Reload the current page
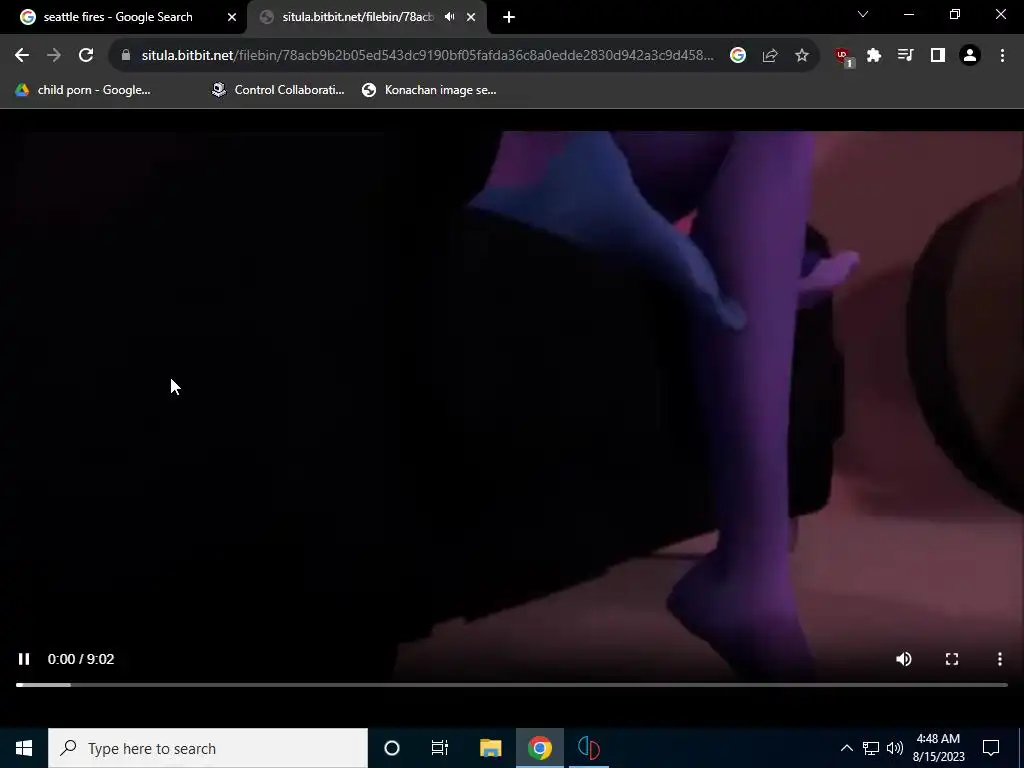The image size is (1024, 768). 86,56
